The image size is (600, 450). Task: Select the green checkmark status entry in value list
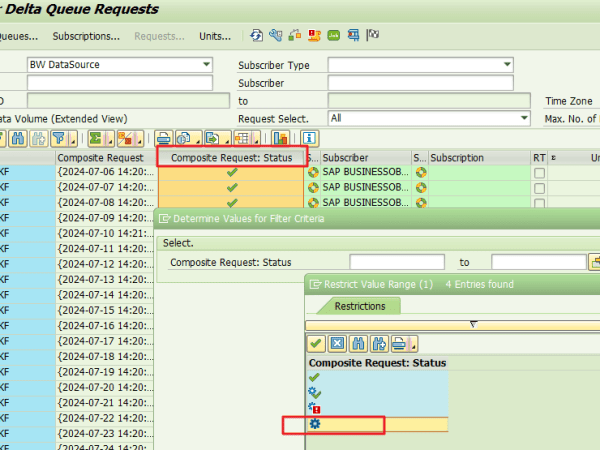click(378, 378)
